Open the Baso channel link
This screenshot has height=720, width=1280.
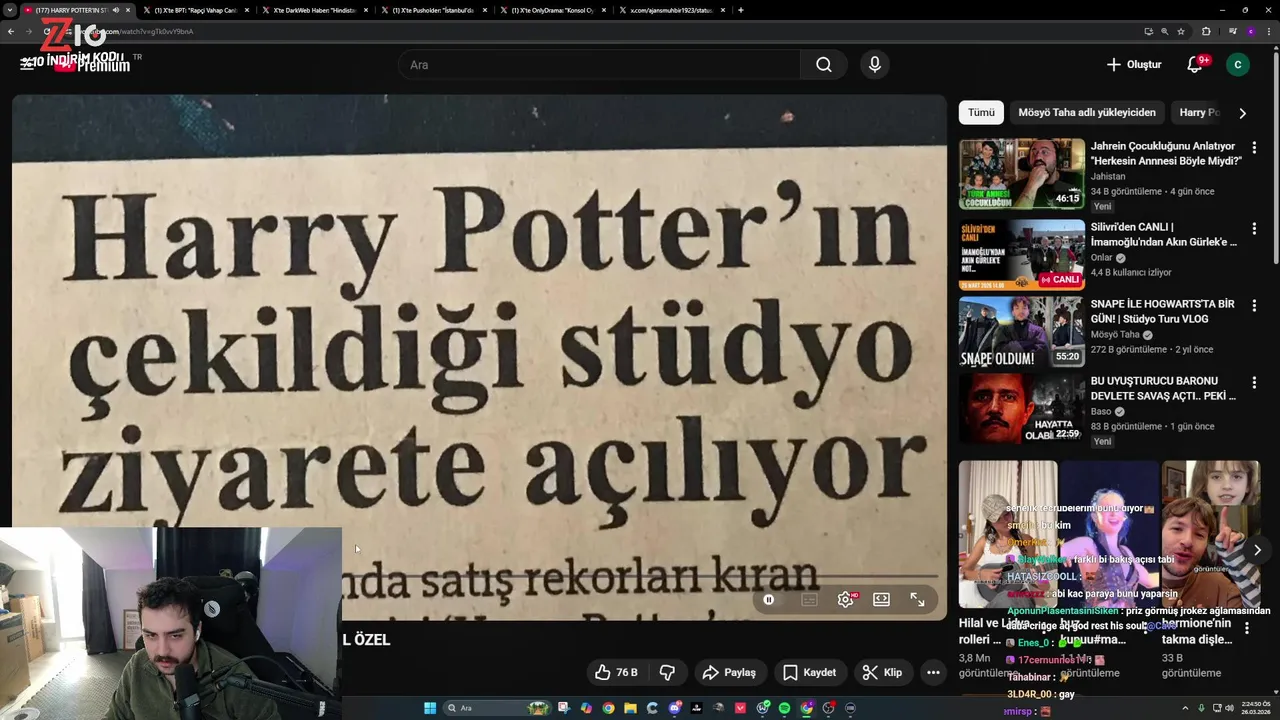pyautogui.click(x=1101, y=411)
